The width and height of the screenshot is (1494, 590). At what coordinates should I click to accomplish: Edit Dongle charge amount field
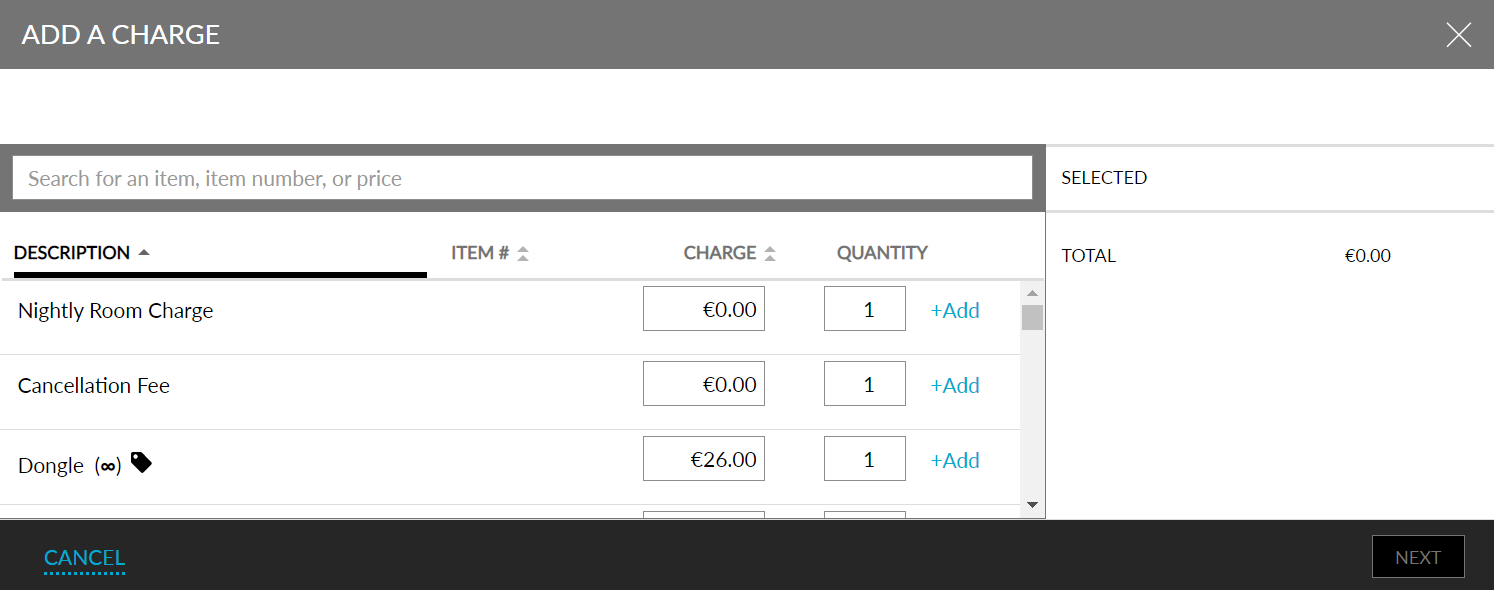tap(704, 458)
